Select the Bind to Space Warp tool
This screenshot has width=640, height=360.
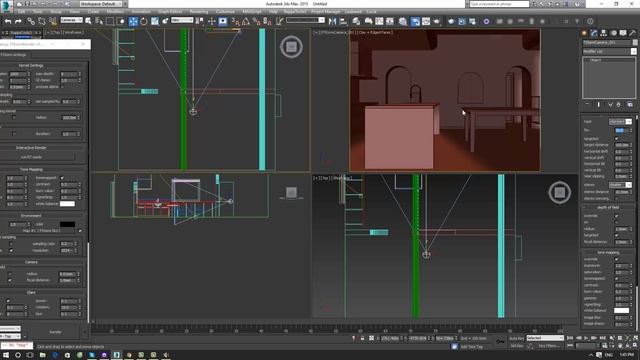pyautogui.click(x=53, y=21)
